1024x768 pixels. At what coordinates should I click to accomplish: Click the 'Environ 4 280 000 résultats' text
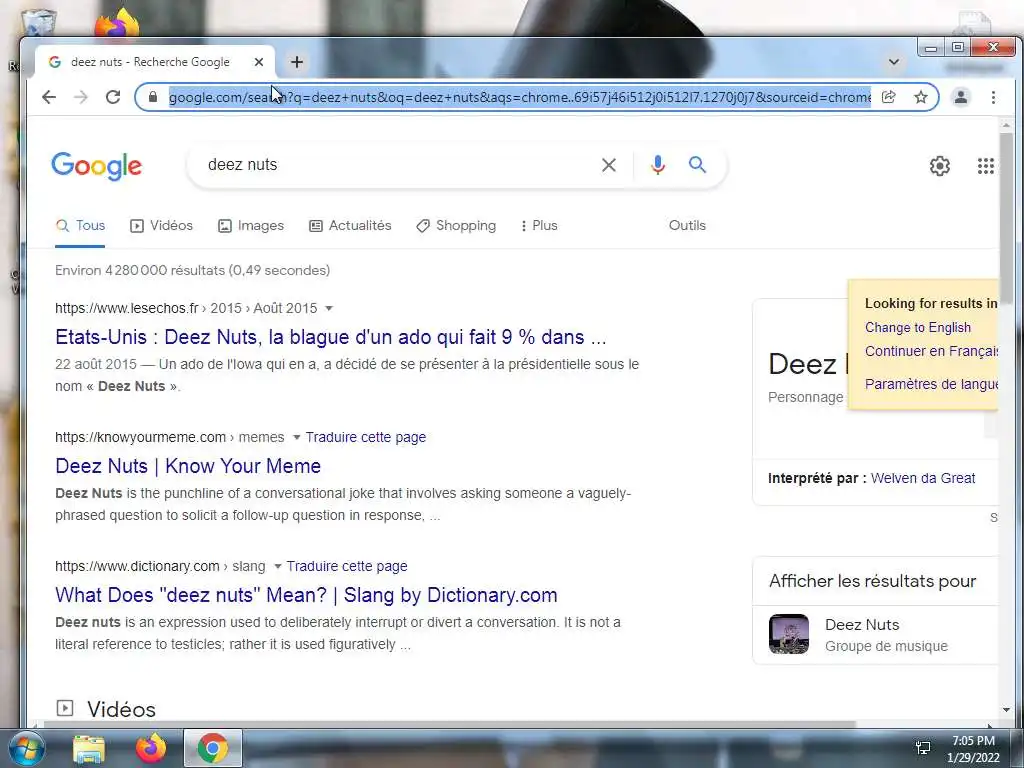pos(193,270)
